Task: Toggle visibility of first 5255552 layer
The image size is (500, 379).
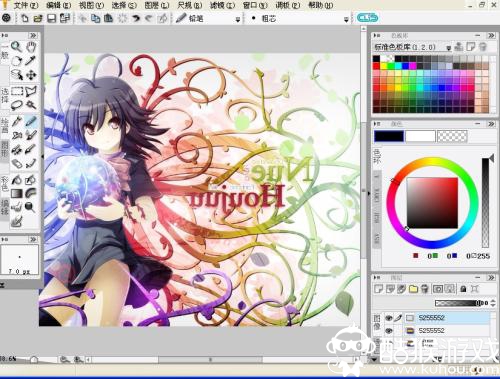Action: click(x=389, y=318)
